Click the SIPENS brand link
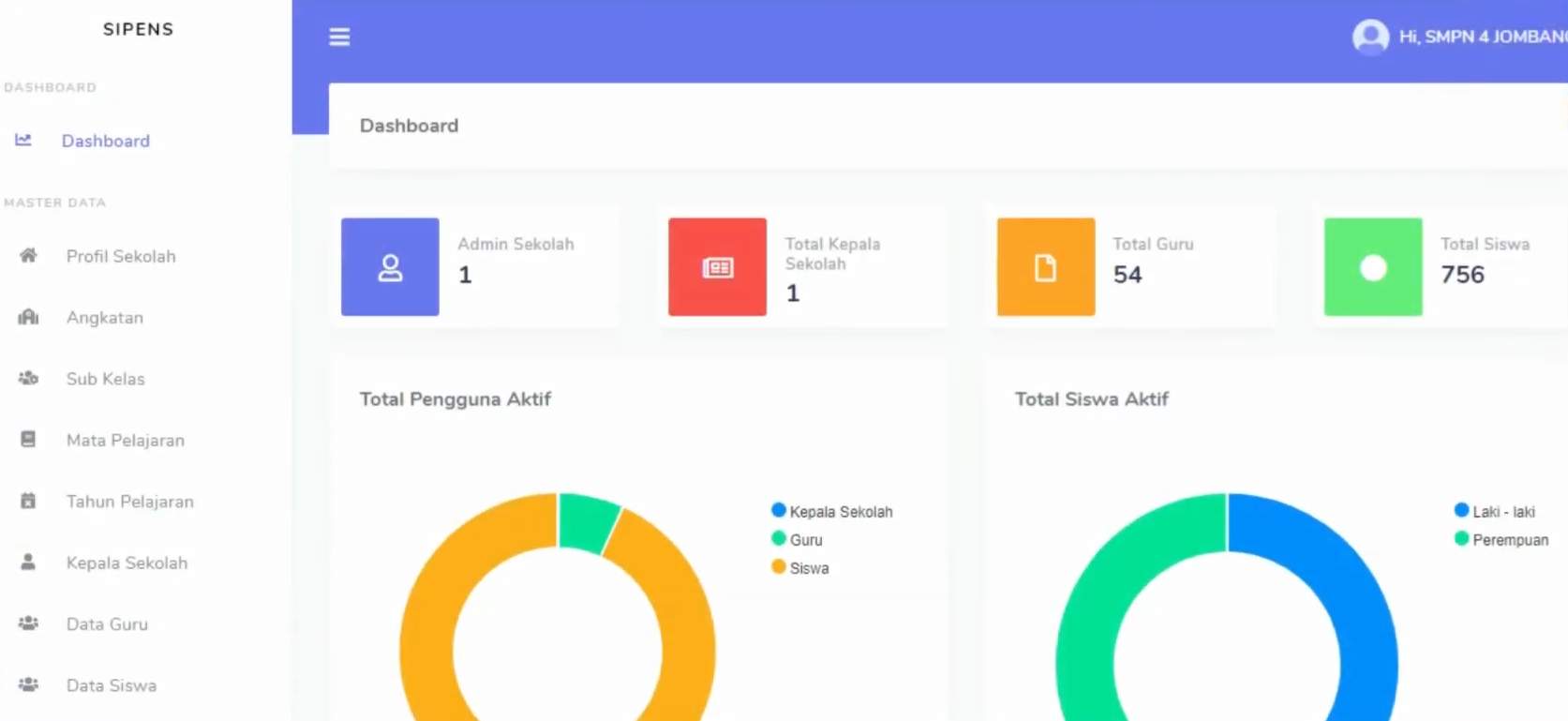The width and height of the screenshot is (1568, 721). (x=138, y=29)
